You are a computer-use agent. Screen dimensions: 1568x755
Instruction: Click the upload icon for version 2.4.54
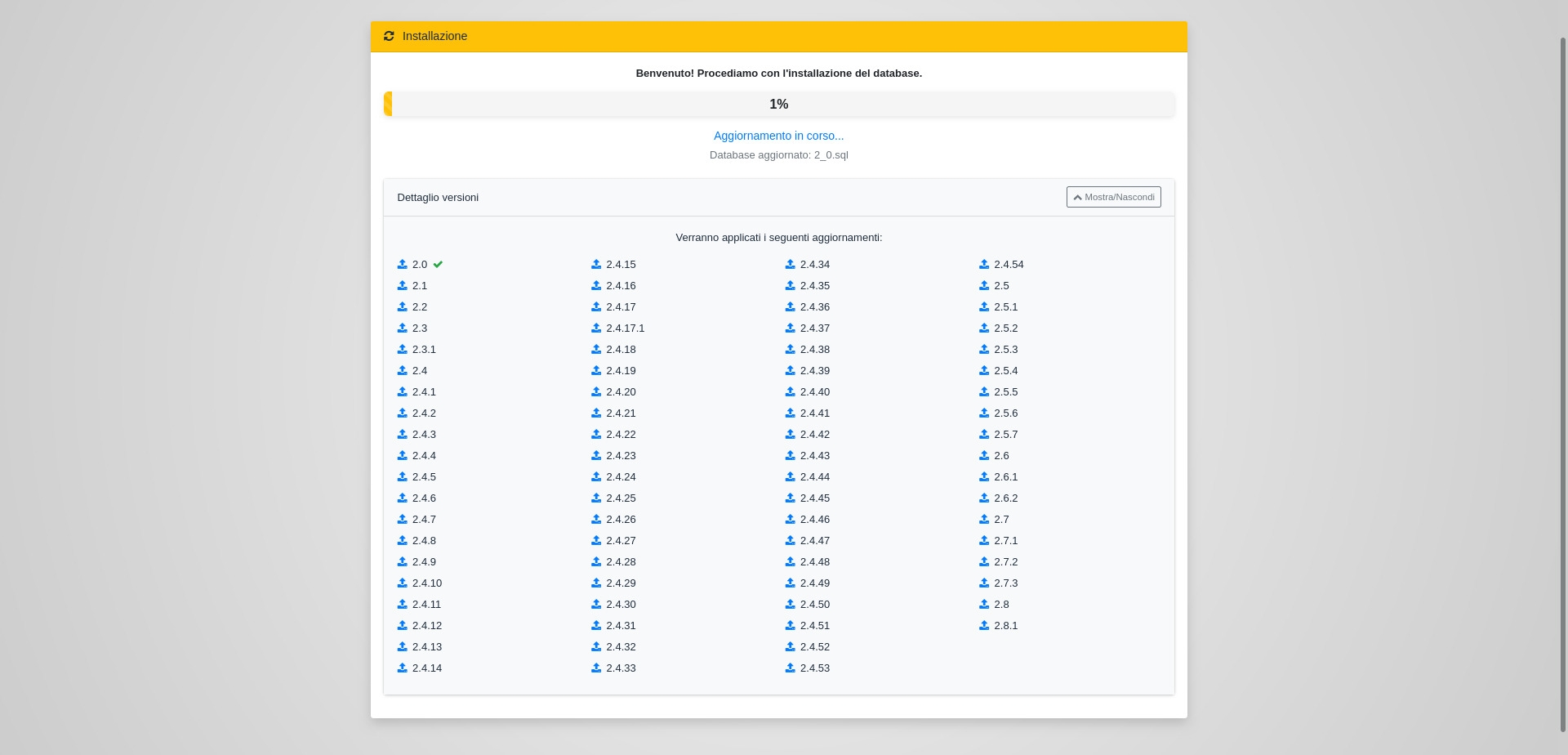click(x=984, y=265)
